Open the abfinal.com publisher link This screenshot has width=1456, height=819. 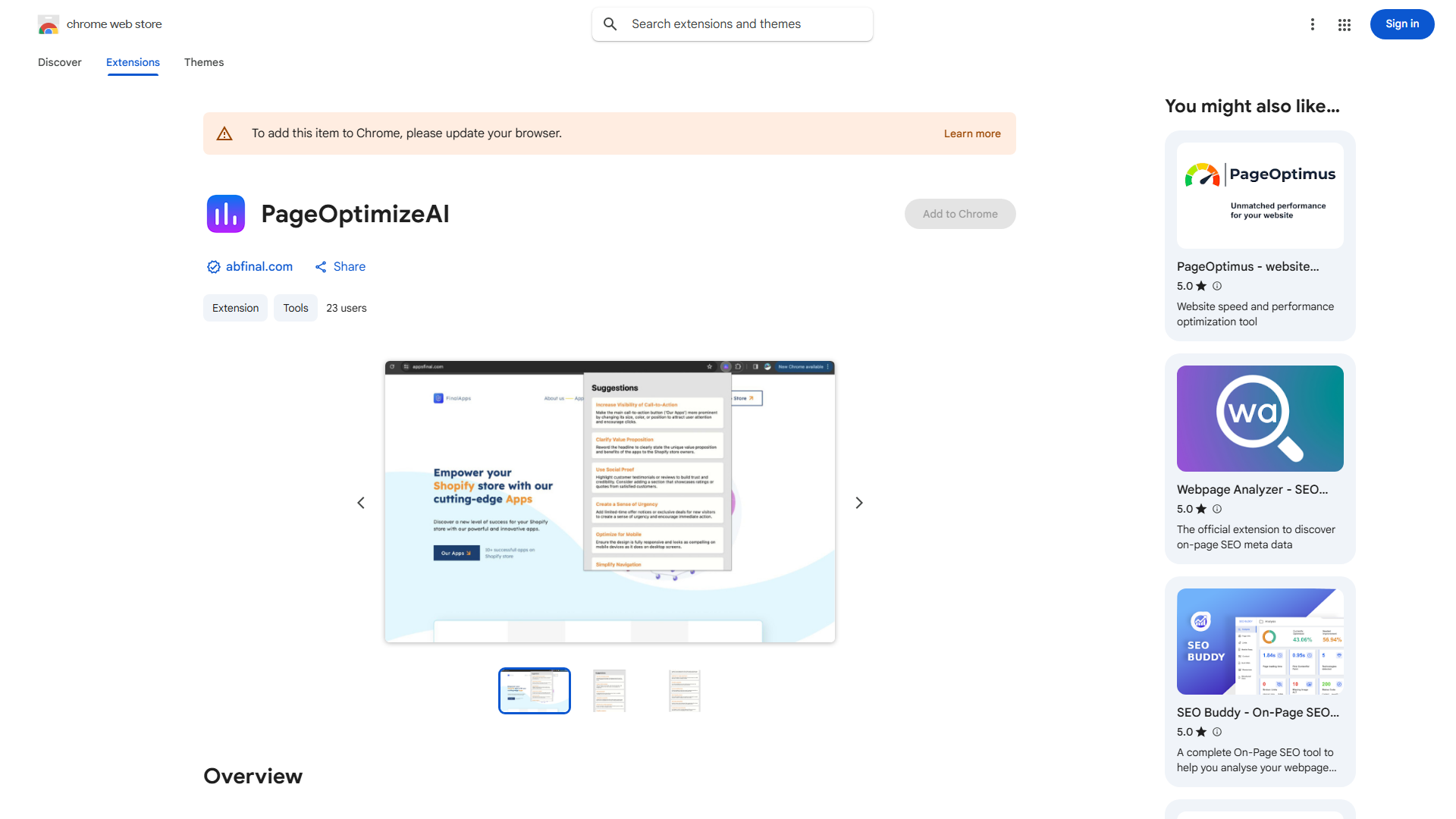coord(259,266)
